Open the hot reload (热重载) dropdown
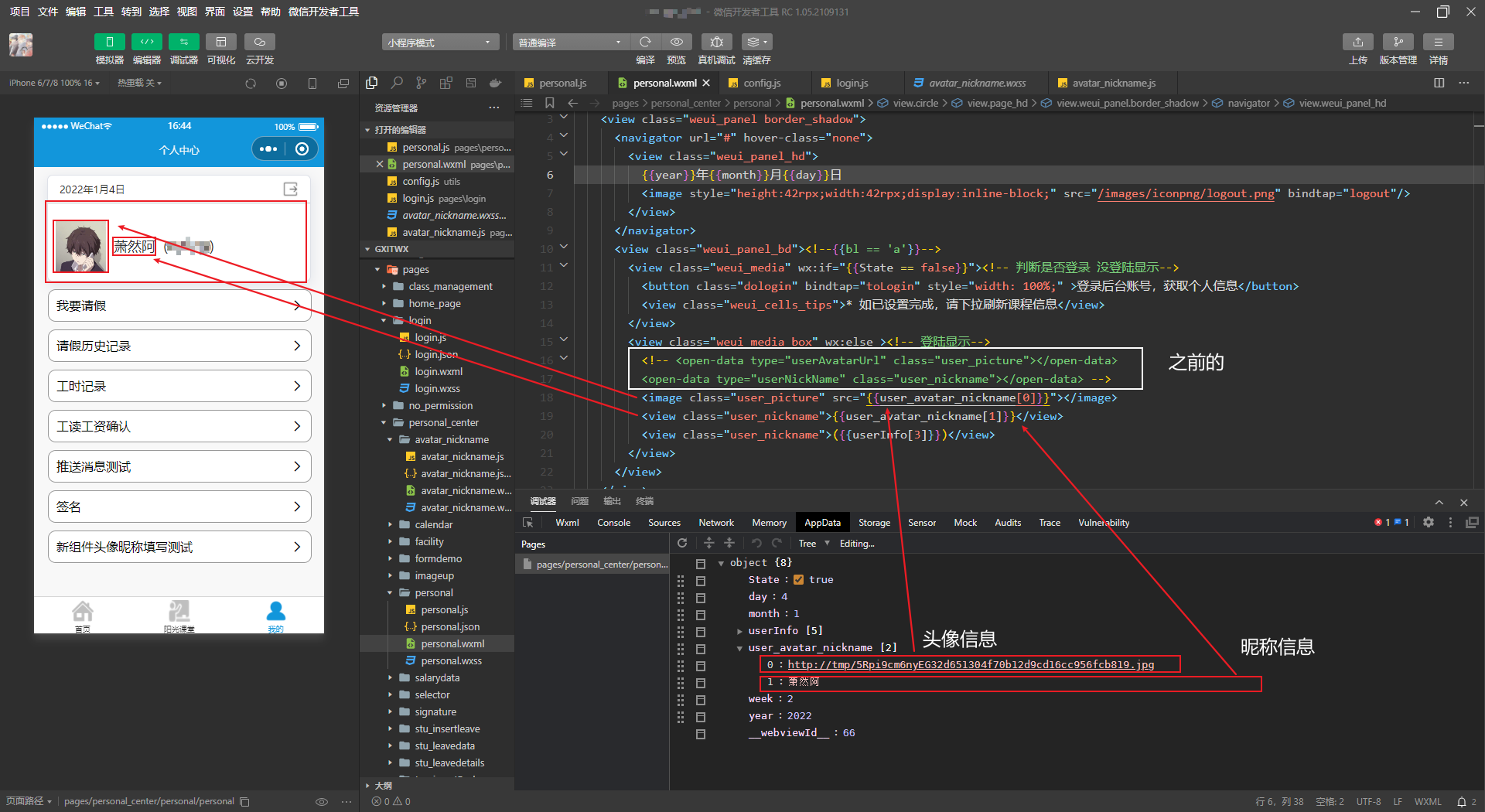Viewport: 1485px width, 812px height. 139,83
